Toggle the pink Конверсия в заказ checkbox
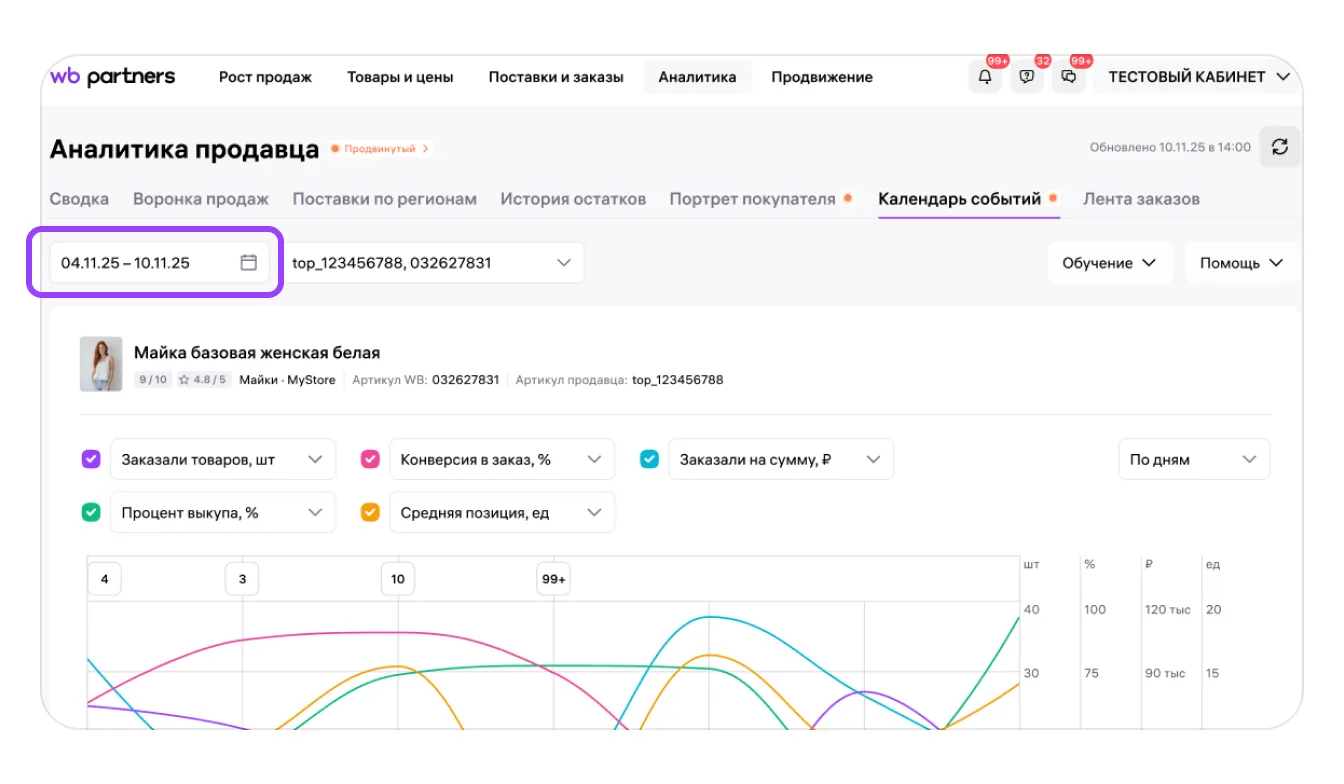Image resolution: width=1344 pixels, height=784 pixels. pos(370,460)
